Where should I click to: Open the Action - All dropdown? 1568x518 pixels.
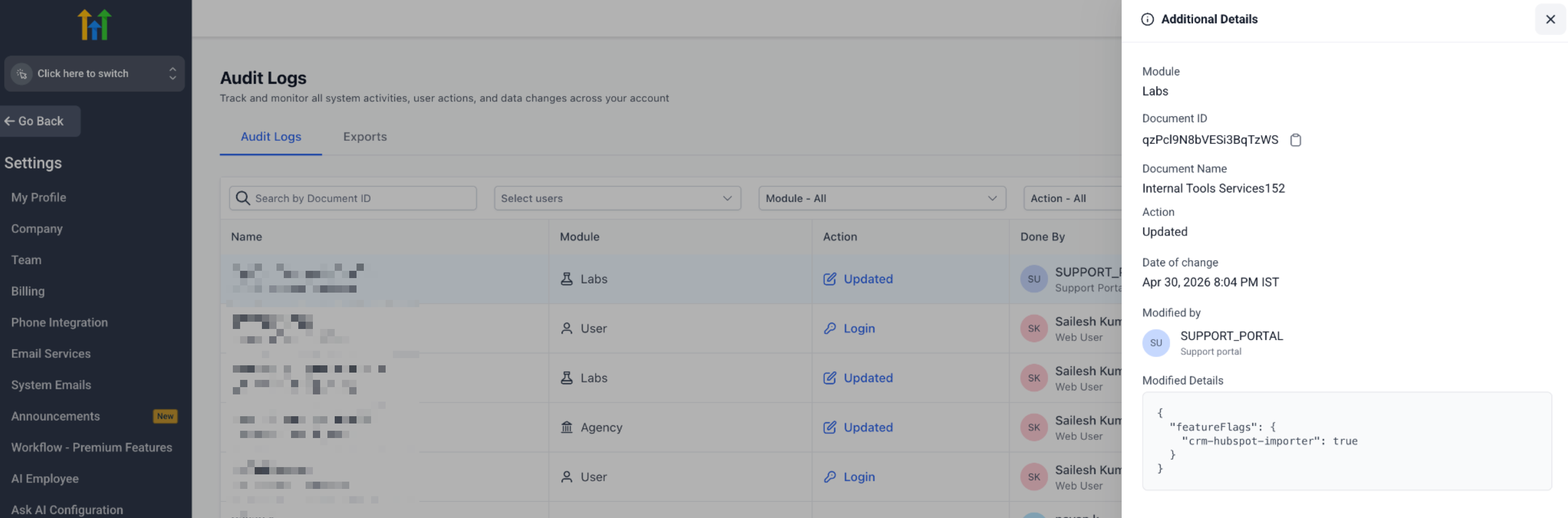pyautogui.click(x=1072, y=198)
